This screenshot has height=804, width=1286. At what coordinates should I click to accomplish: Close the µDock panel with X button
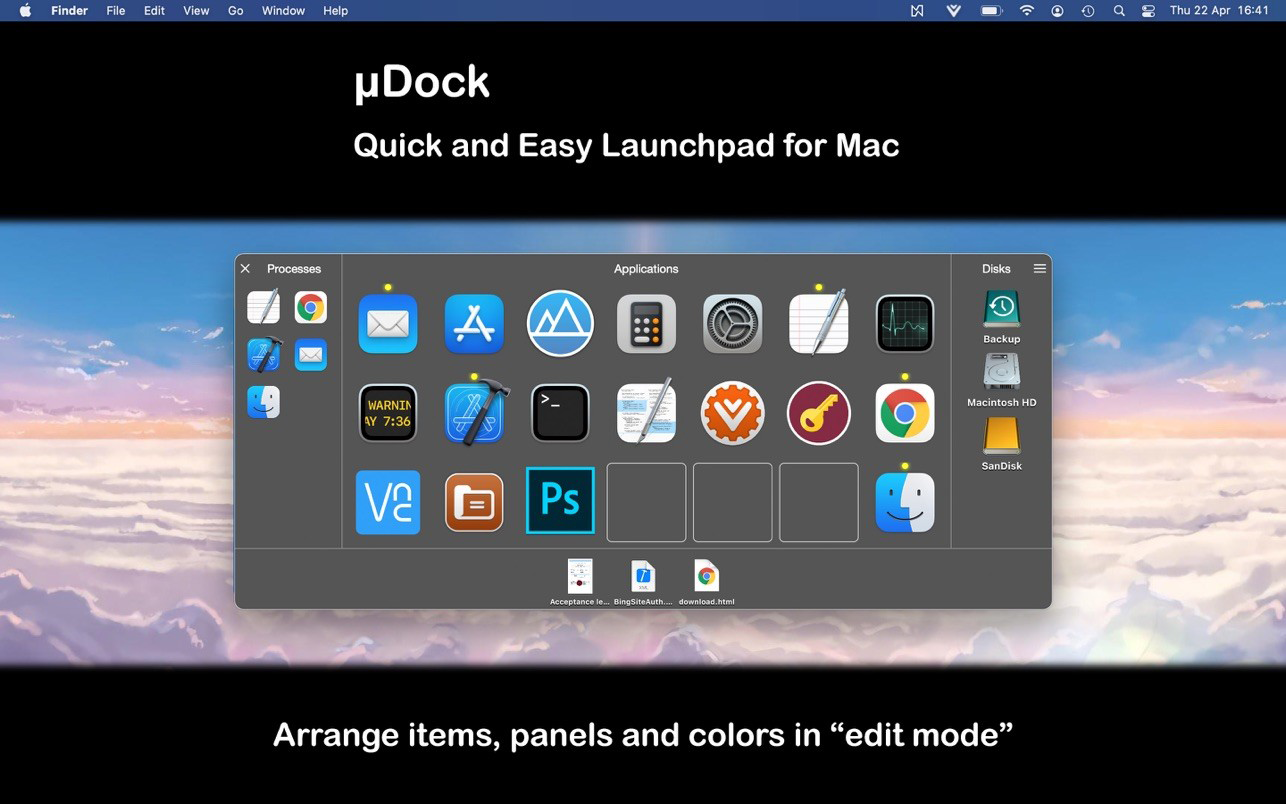(x=245, y=268)
